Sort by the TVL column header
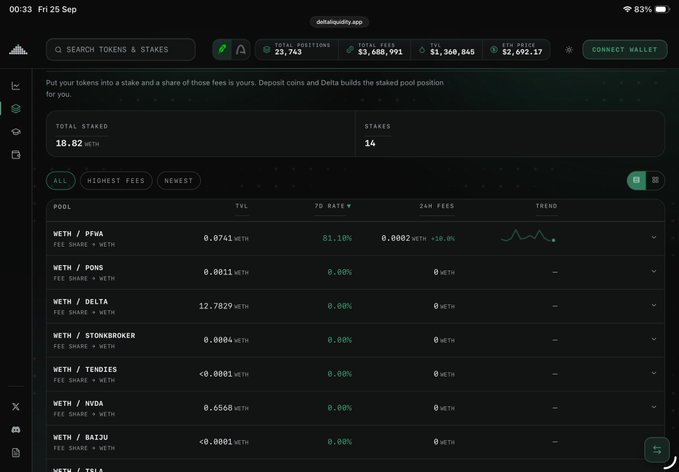Screen dimensions: 679x472 click(x=242, y=206)
